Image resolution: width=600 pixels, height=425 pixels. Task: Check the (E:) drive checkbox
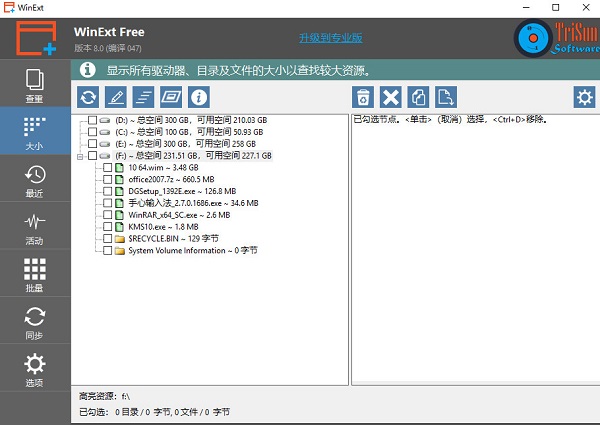pos(92,144)
